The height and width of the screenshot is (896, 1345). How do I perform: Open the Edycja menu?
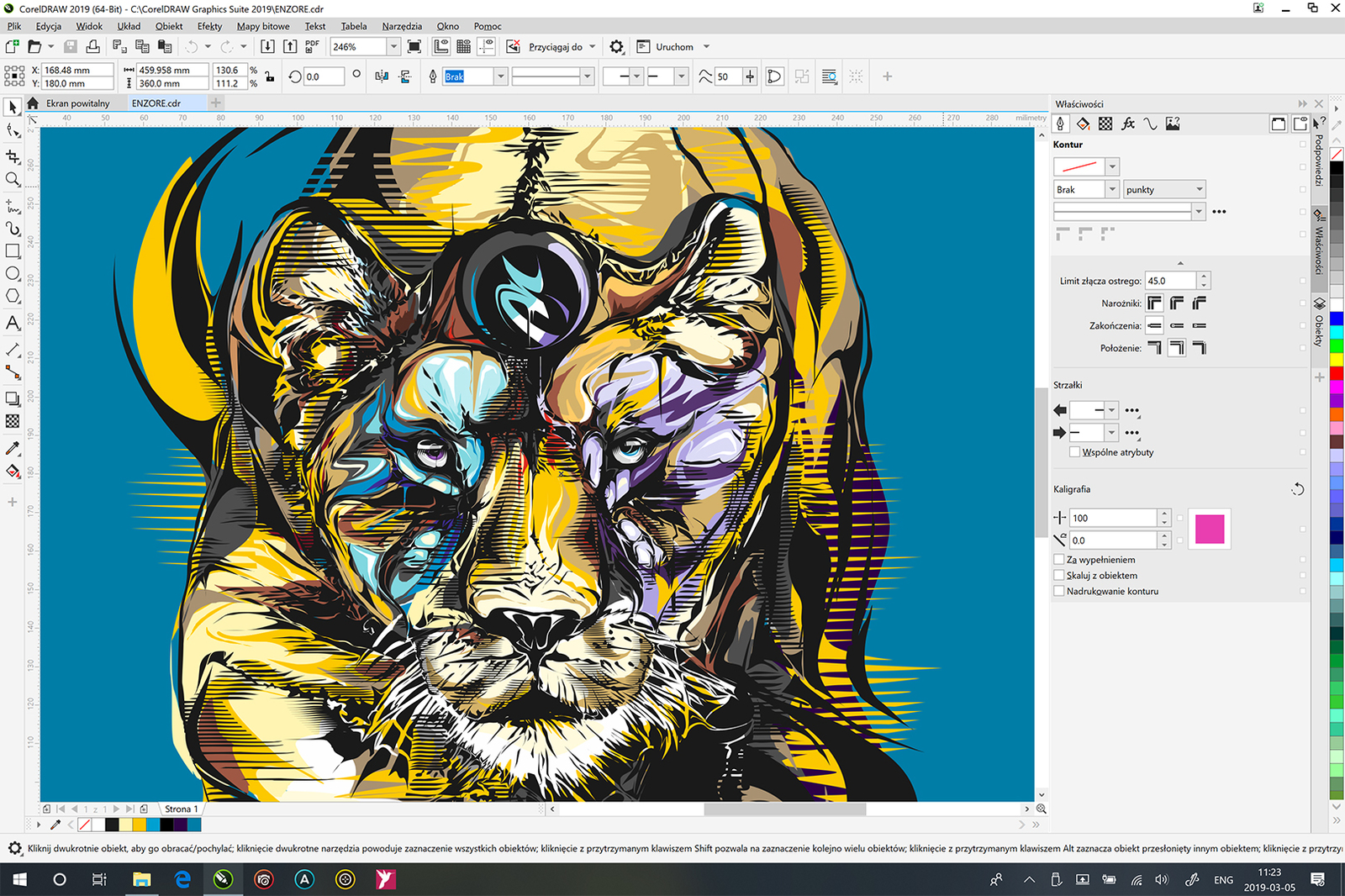48,26
